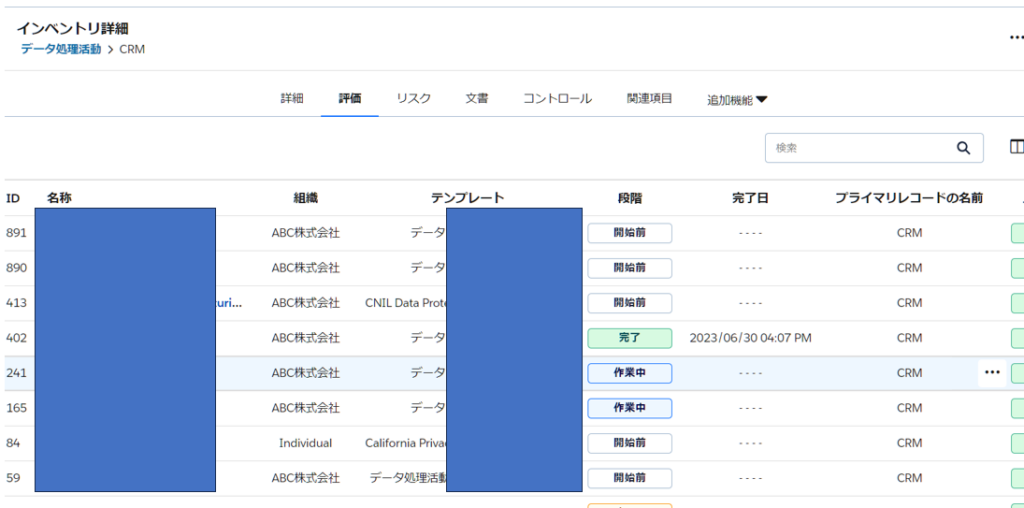Screen dimensions: 1024x508
Task: Click the 完了 status badge in row 402
Action: coord(629,338)
